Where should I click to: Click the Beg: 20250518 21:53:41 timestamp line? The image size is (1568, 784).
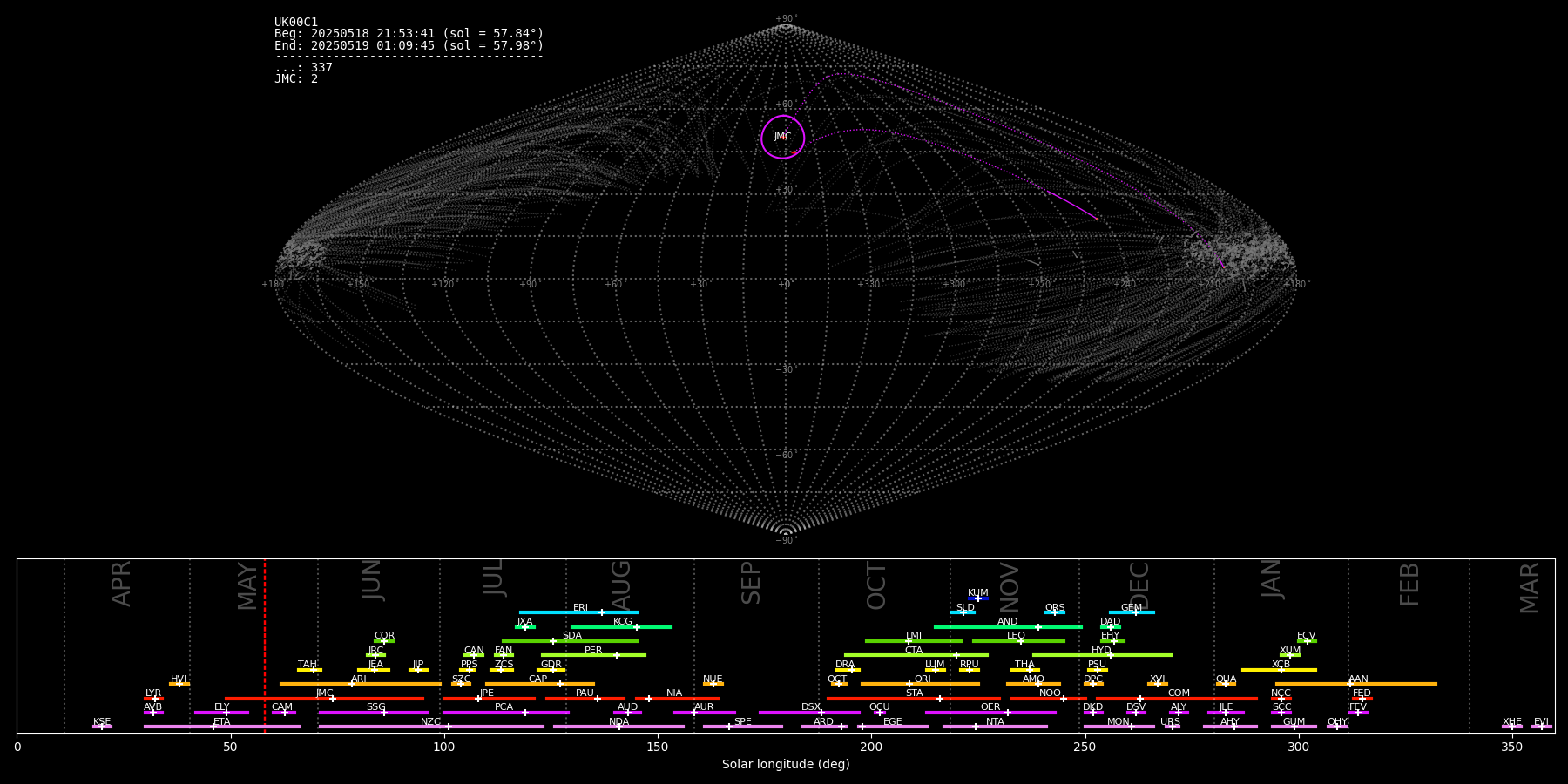(x=409, y=34)
